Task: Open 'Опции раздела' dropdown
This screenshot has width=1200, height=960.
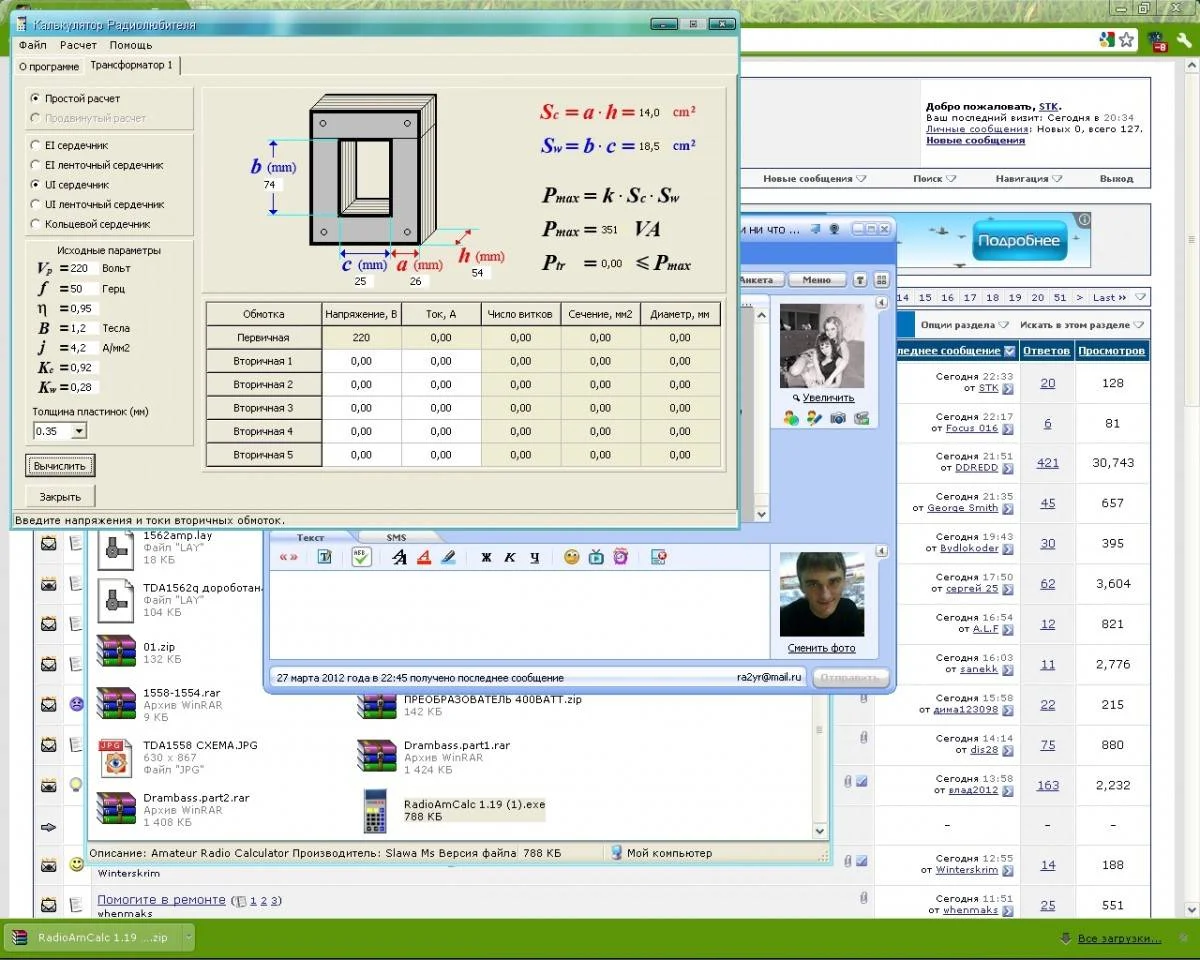Action: [x=963, y=325]
